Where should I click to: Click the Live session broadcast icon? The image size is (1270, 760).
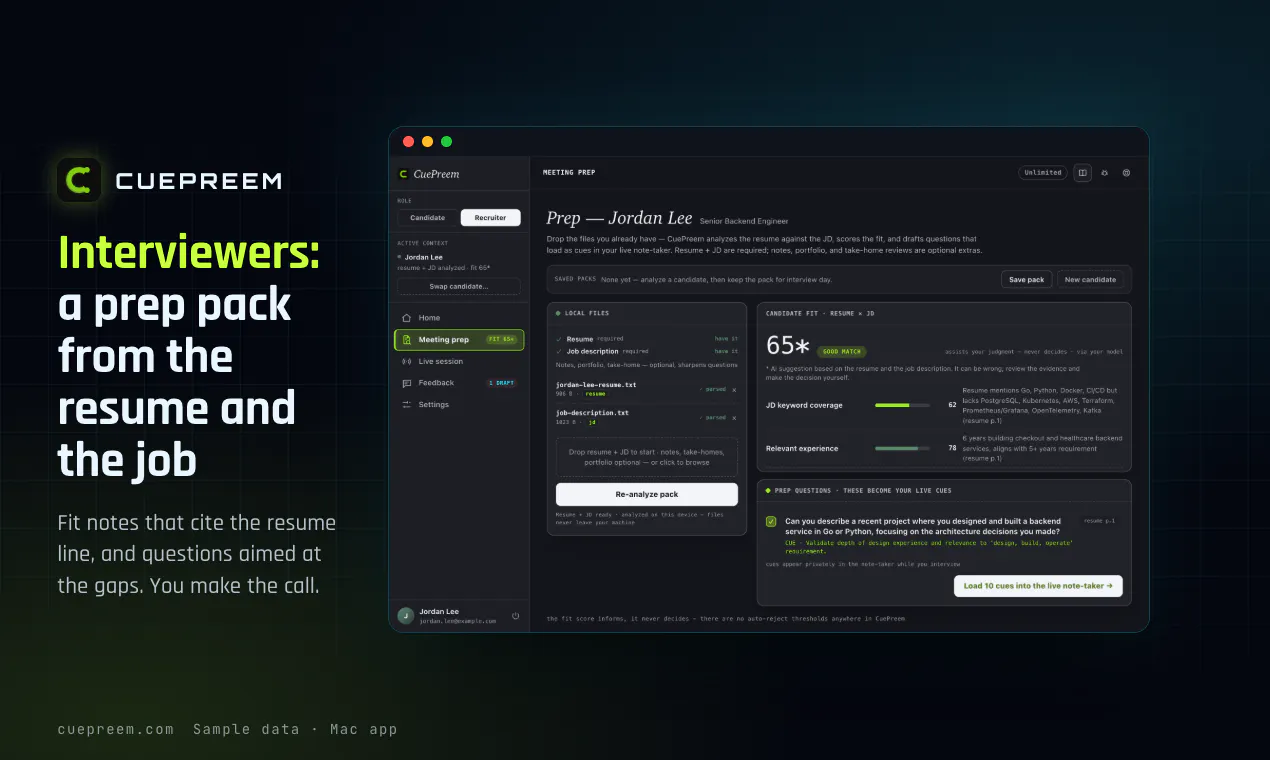(406, 362)
